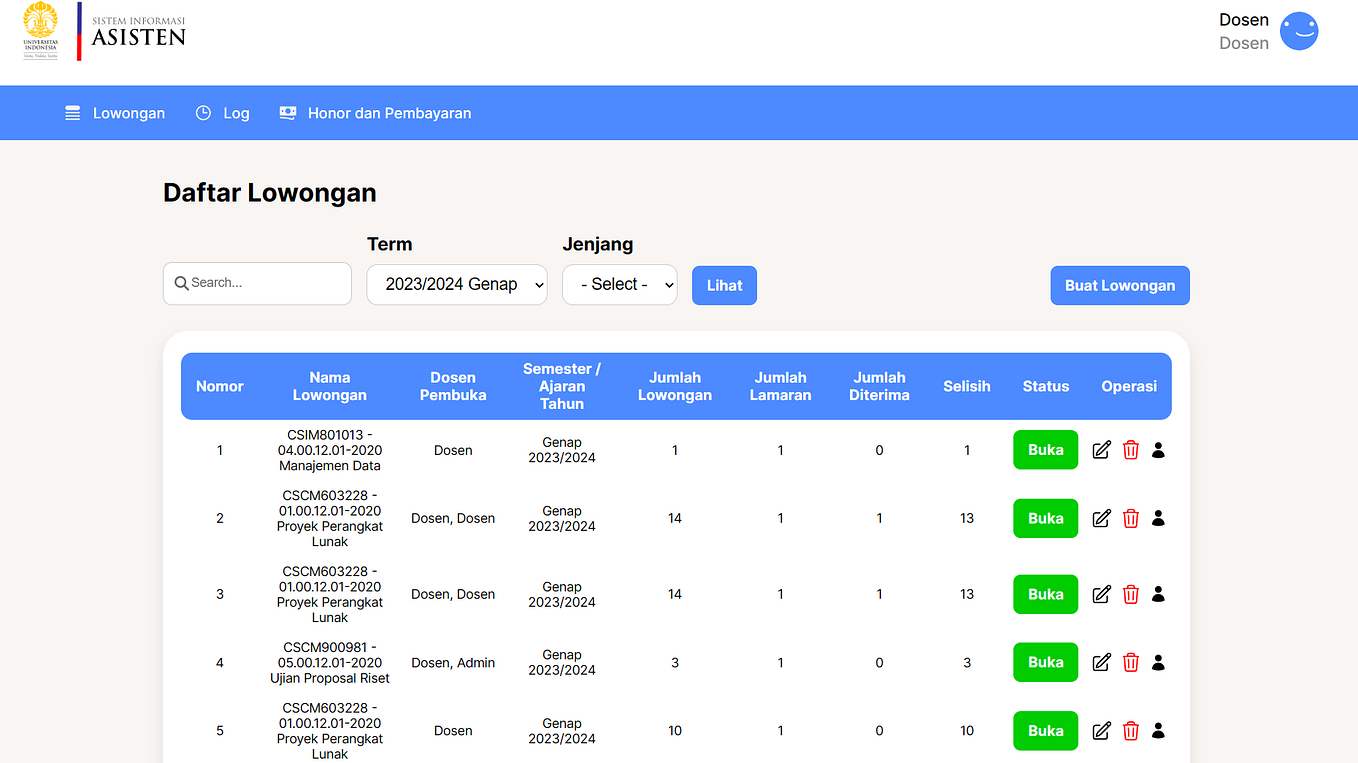
Task: Click the Search input field
Action: 257,283
